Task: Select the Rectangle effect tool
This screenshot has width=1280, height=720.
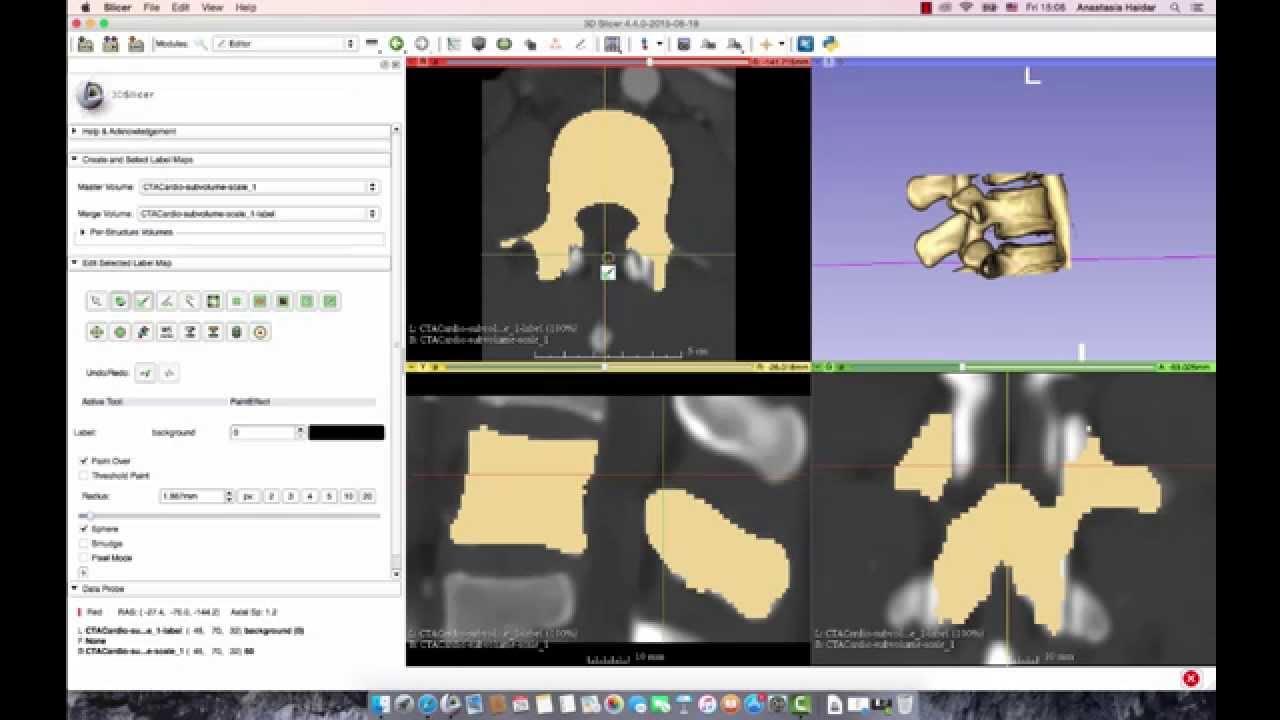Action: point(237,301)
